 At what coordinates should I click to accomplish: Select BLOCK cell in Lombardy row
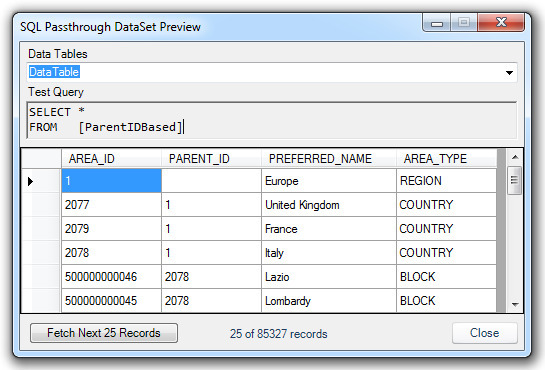pos(446,301)
